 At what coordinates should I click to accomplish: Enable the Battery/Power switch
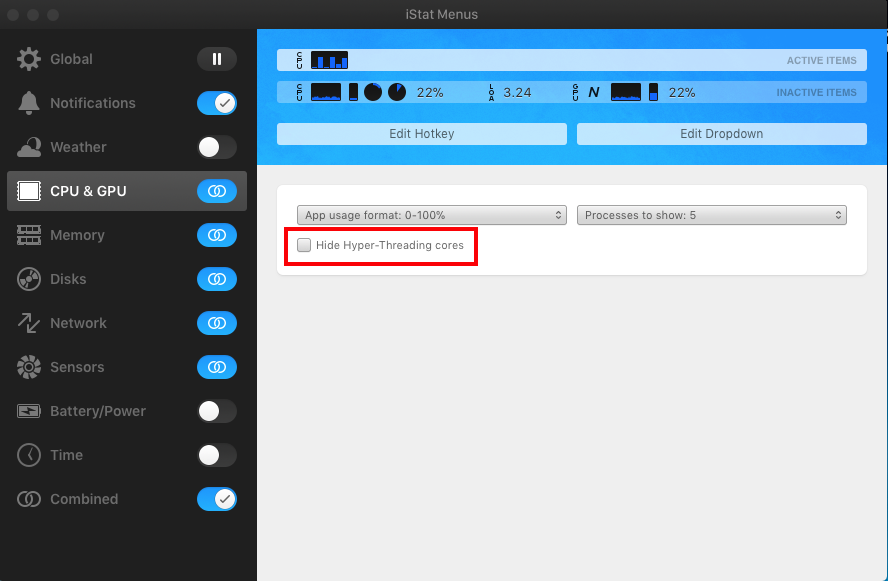[217, 411]
